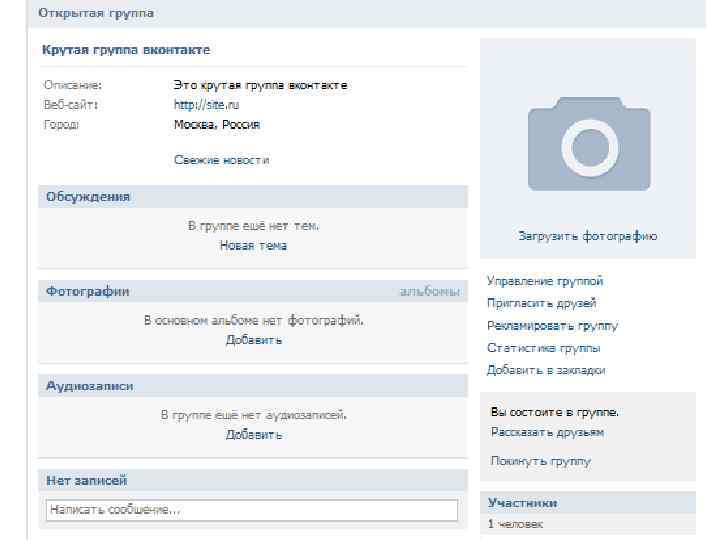Click the text В группе ещё нет тем
Screen dimensions: 720x540
click(253, 226)
